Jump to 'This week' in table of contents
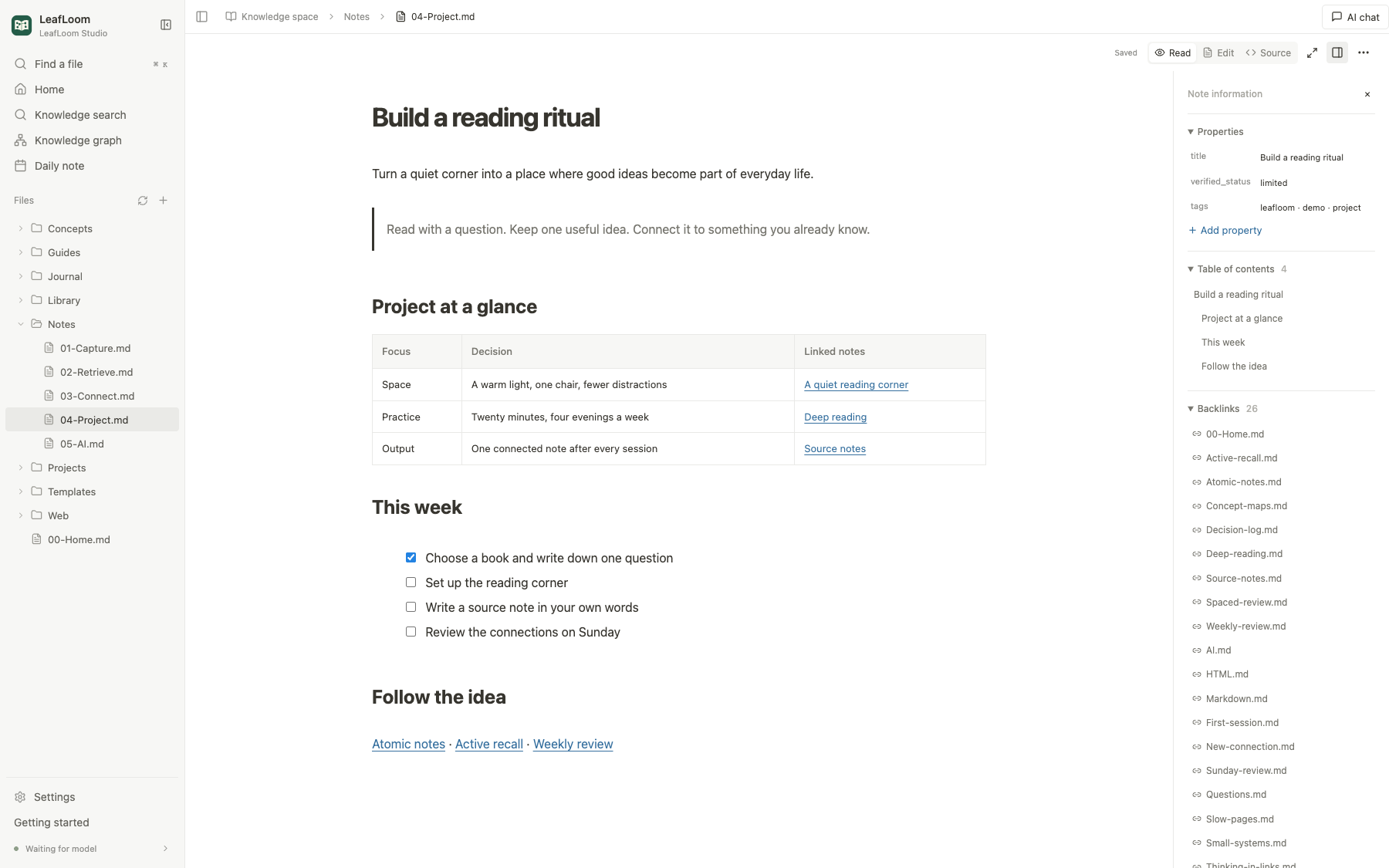The width and height of the screenshot is (1389, 868). click(x=1223, y=343)
